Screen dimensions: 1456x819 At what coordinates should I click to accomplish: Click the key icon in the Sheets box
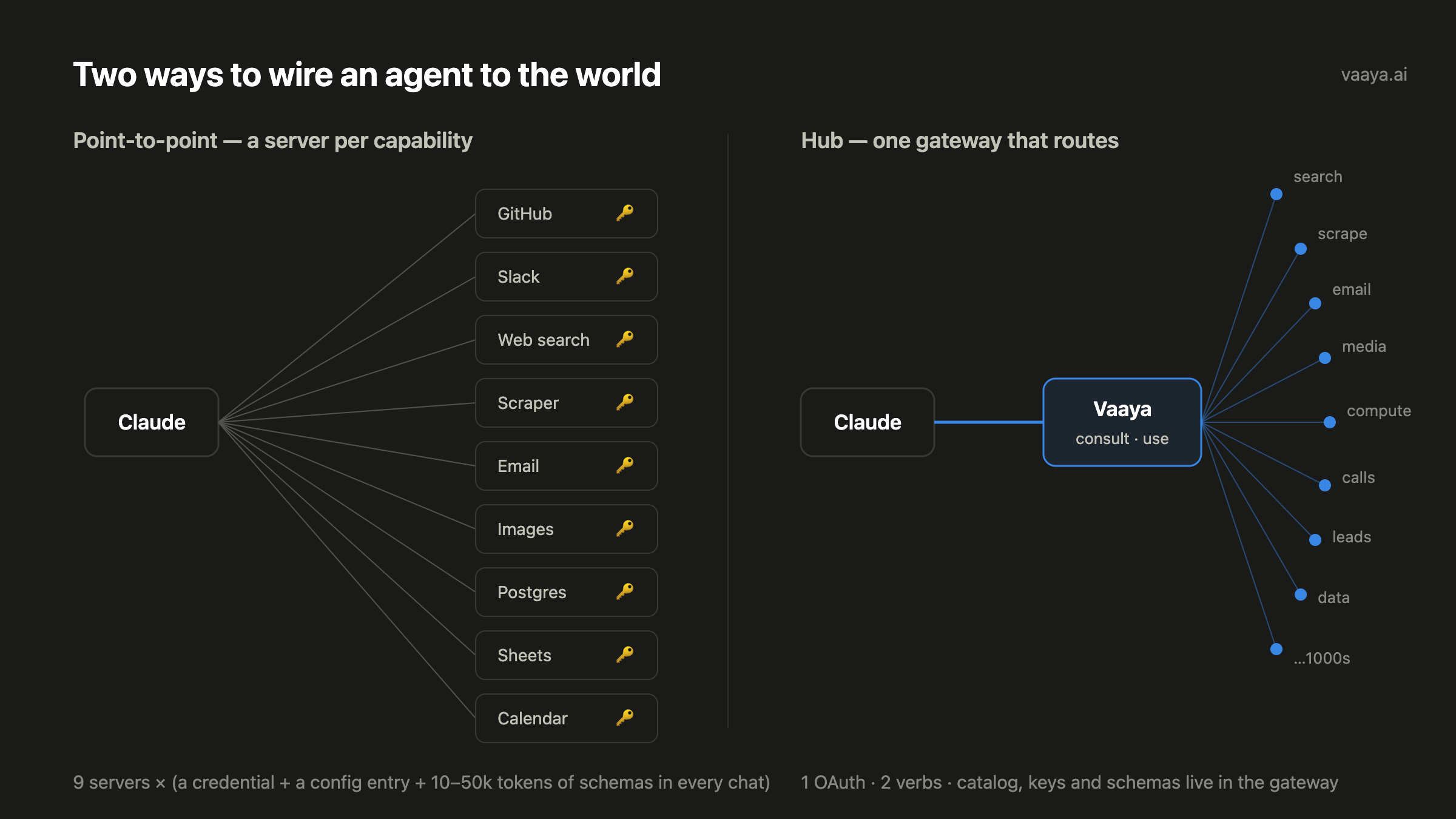[625, 655]
